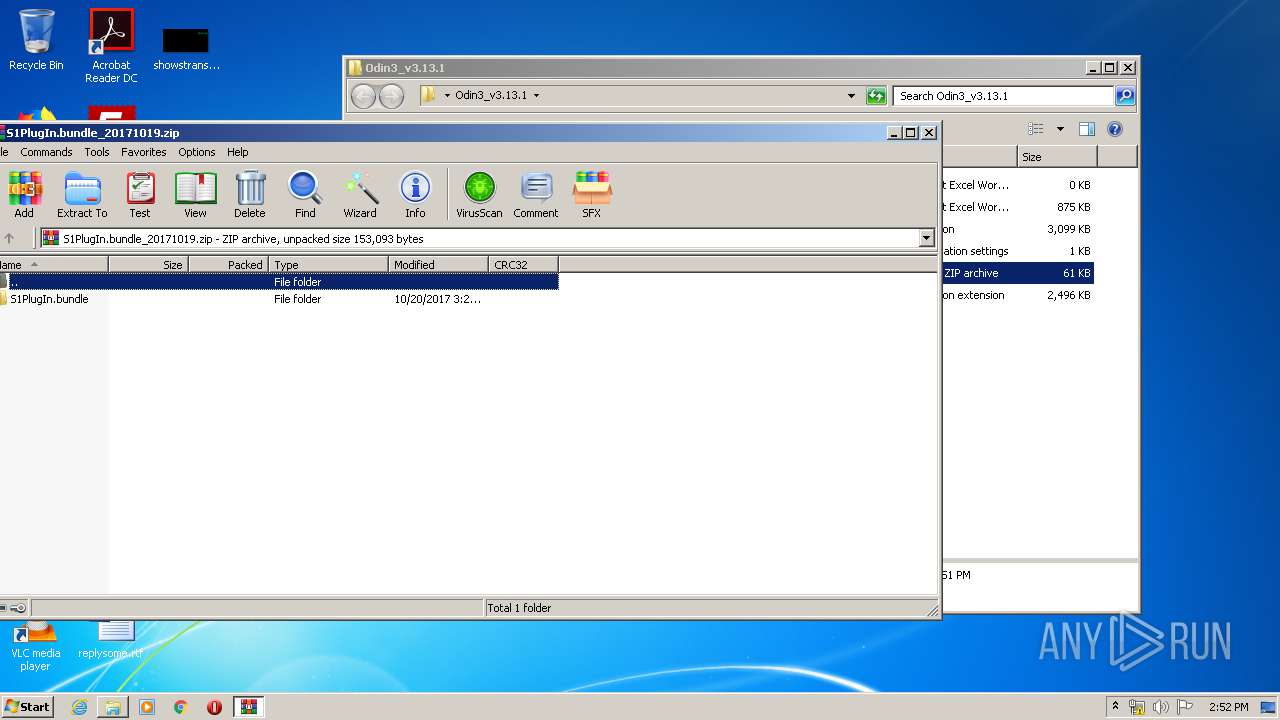The image size is (1280, 720).
Task: Select the 875 KB Excel row in Explorer
Action: (x=1017, y=207)
